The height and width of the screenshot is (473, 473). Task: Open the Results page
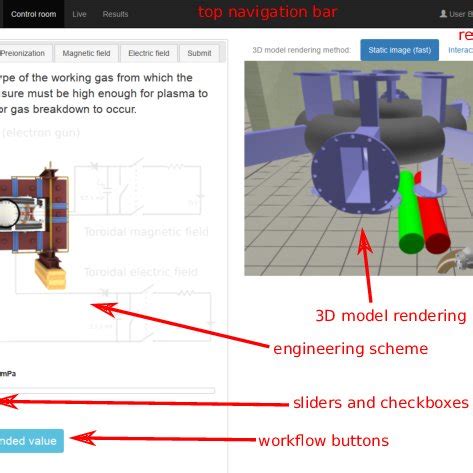coord(115,14)
